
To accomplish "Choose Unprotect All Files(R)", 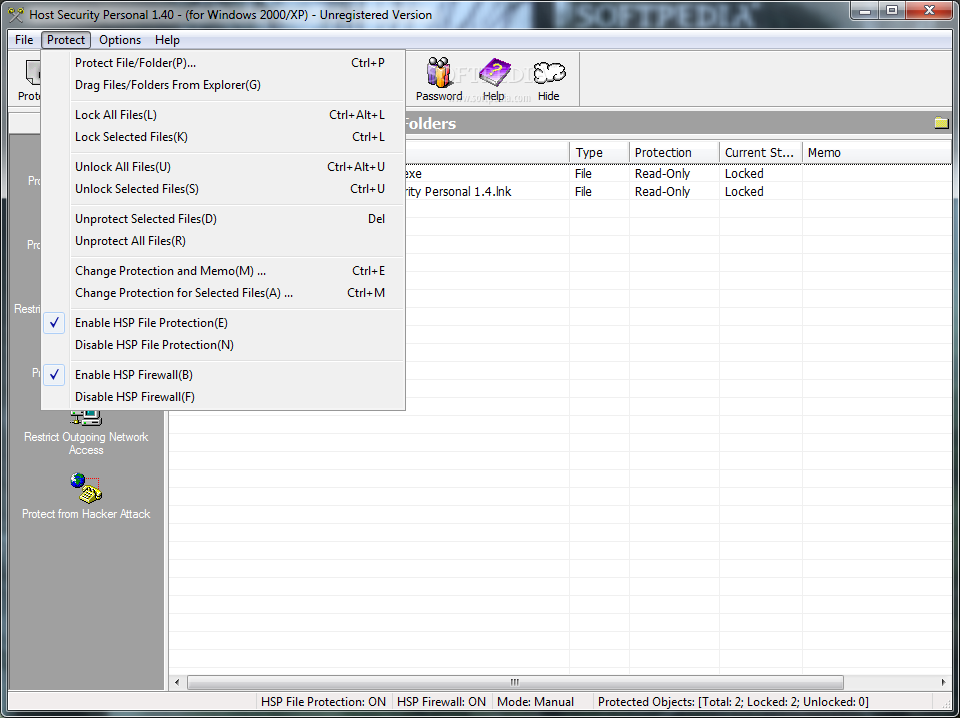I will 223,241.
